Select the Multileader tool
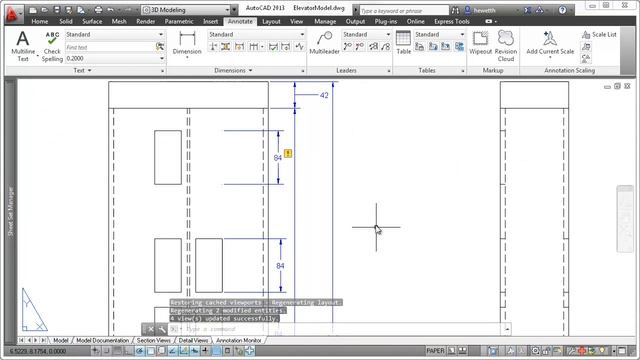Screen dimensions: 640x360 (324, 43)
